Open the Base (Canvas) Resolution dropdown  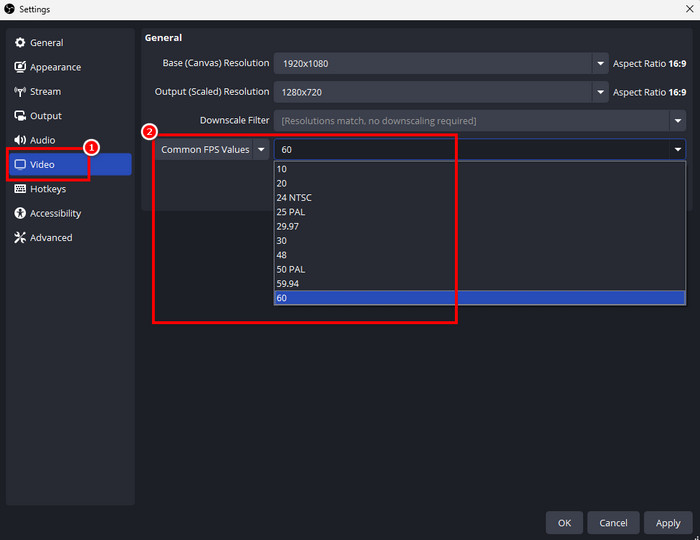coord(601,63)
